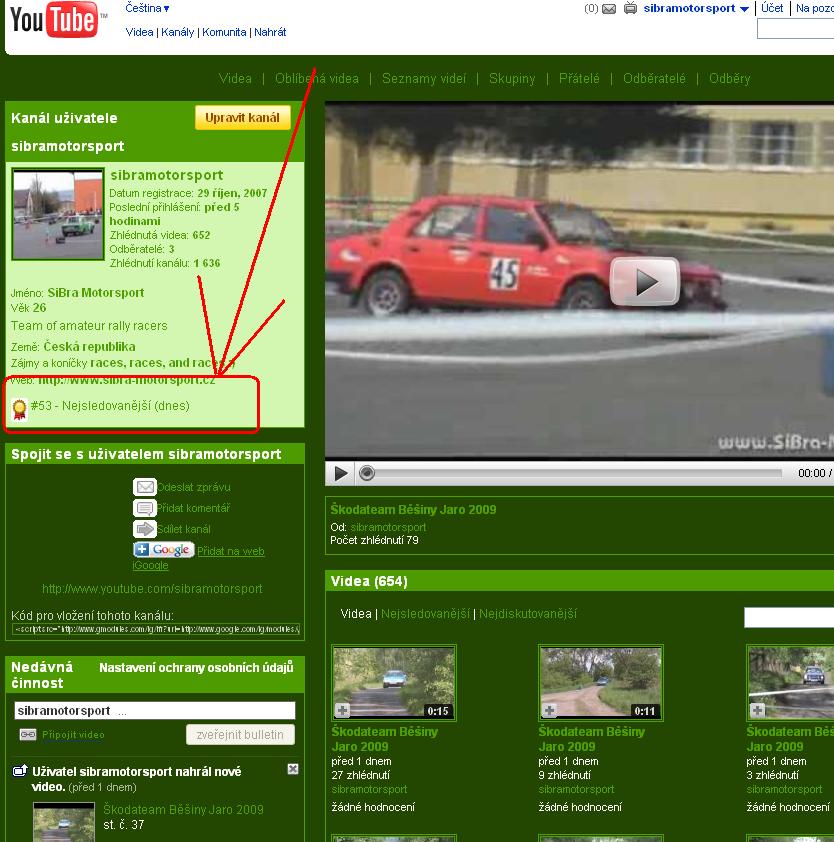This screenshot has height=842, width=834.
Task: Open the Komunita navigation link
Action: point(224,32)
